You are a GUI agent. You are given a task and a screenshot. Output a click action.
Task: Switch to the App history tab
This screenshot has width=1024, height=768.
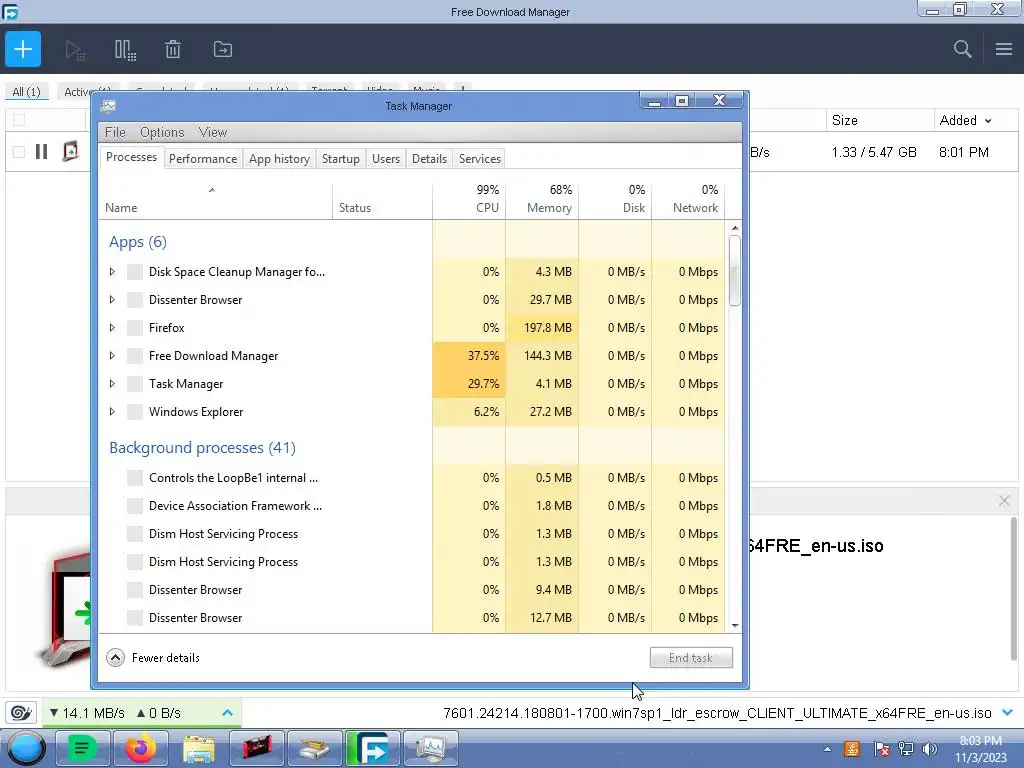pyautogui.click(x=280, y=159)
